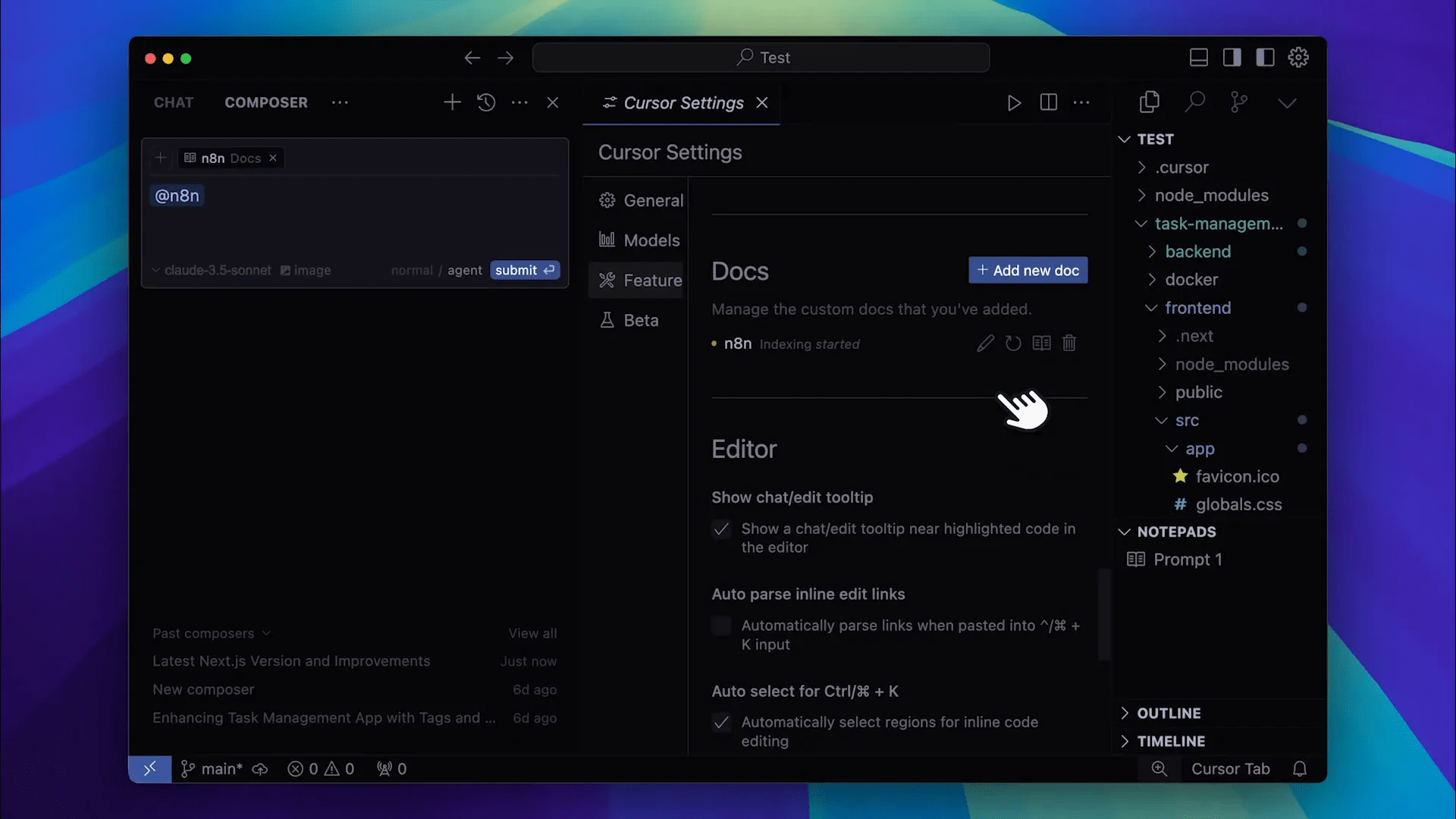The height and width of the screenshot is (819, 1456).
Task: Toggle Show chat/edit tooltip checkbox
Action: pyautogui.click(x=721, y=529)
